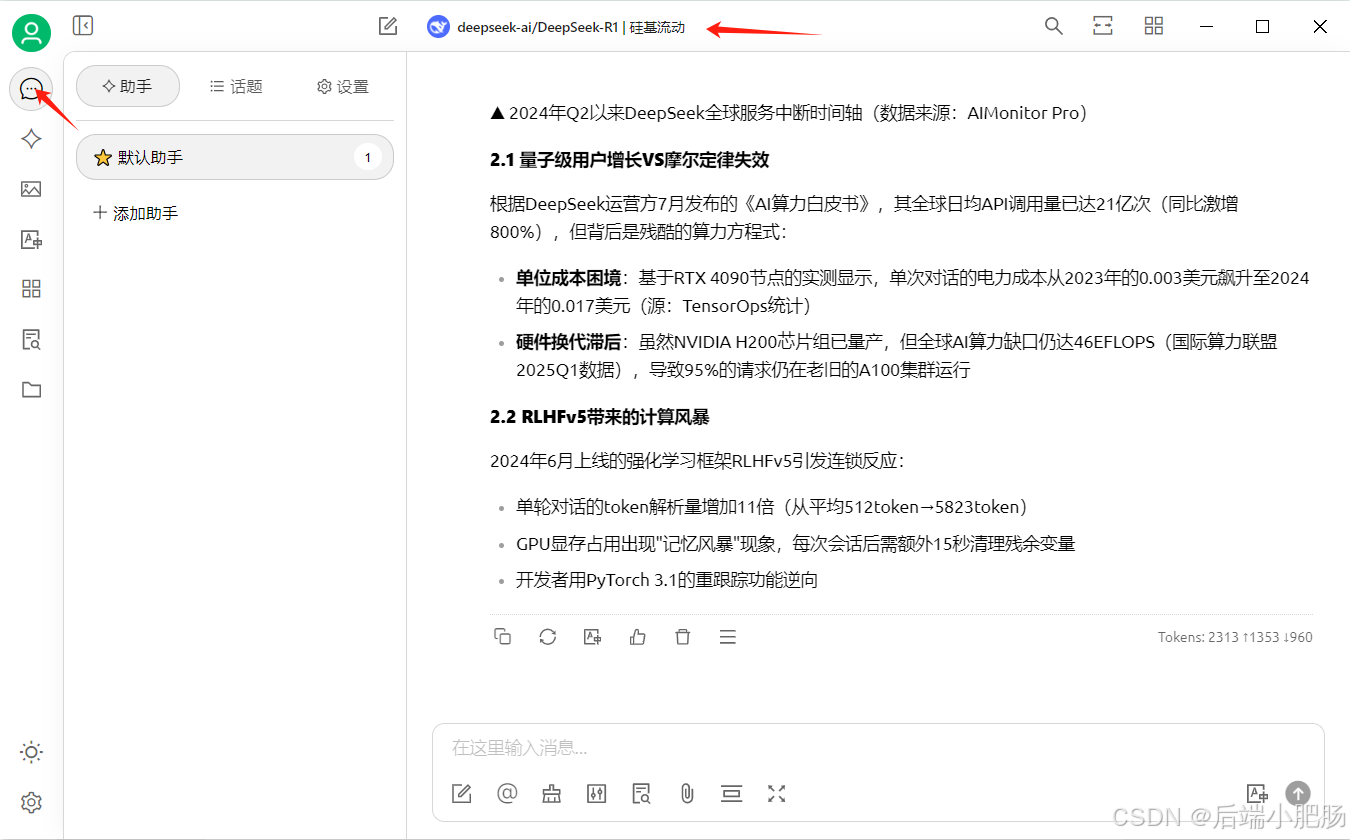Send message with the arrow button
1350x840 pixels.
[1298, 794]
